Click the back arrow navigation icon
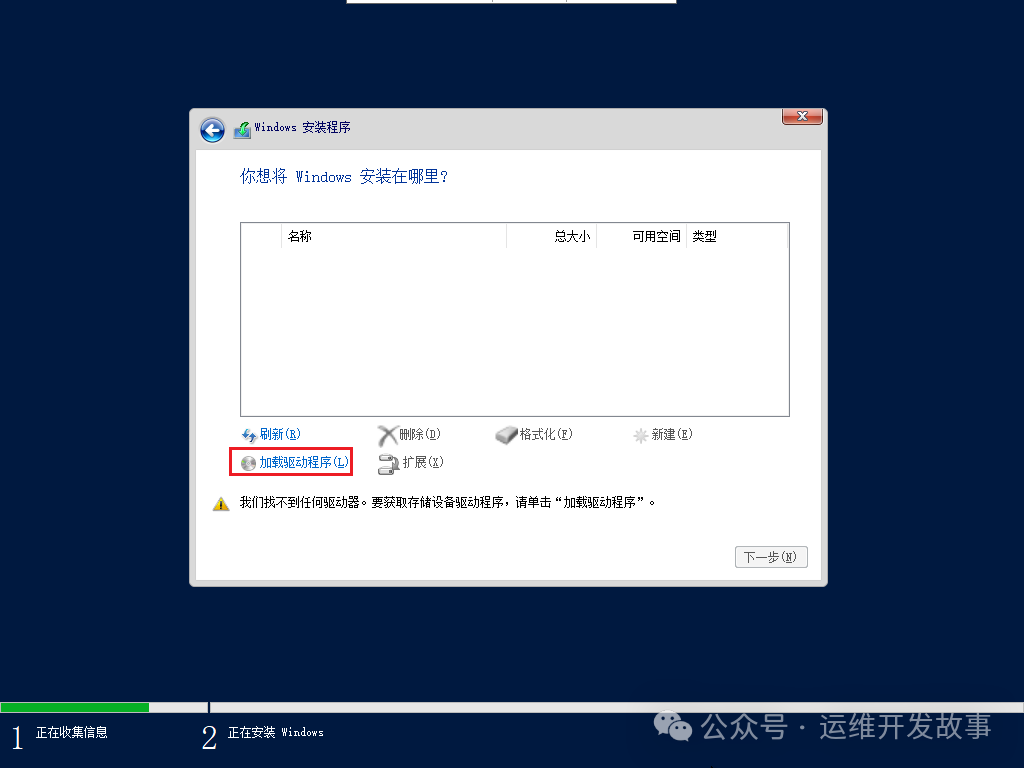1024x768 pixels. tap(212, 130)
